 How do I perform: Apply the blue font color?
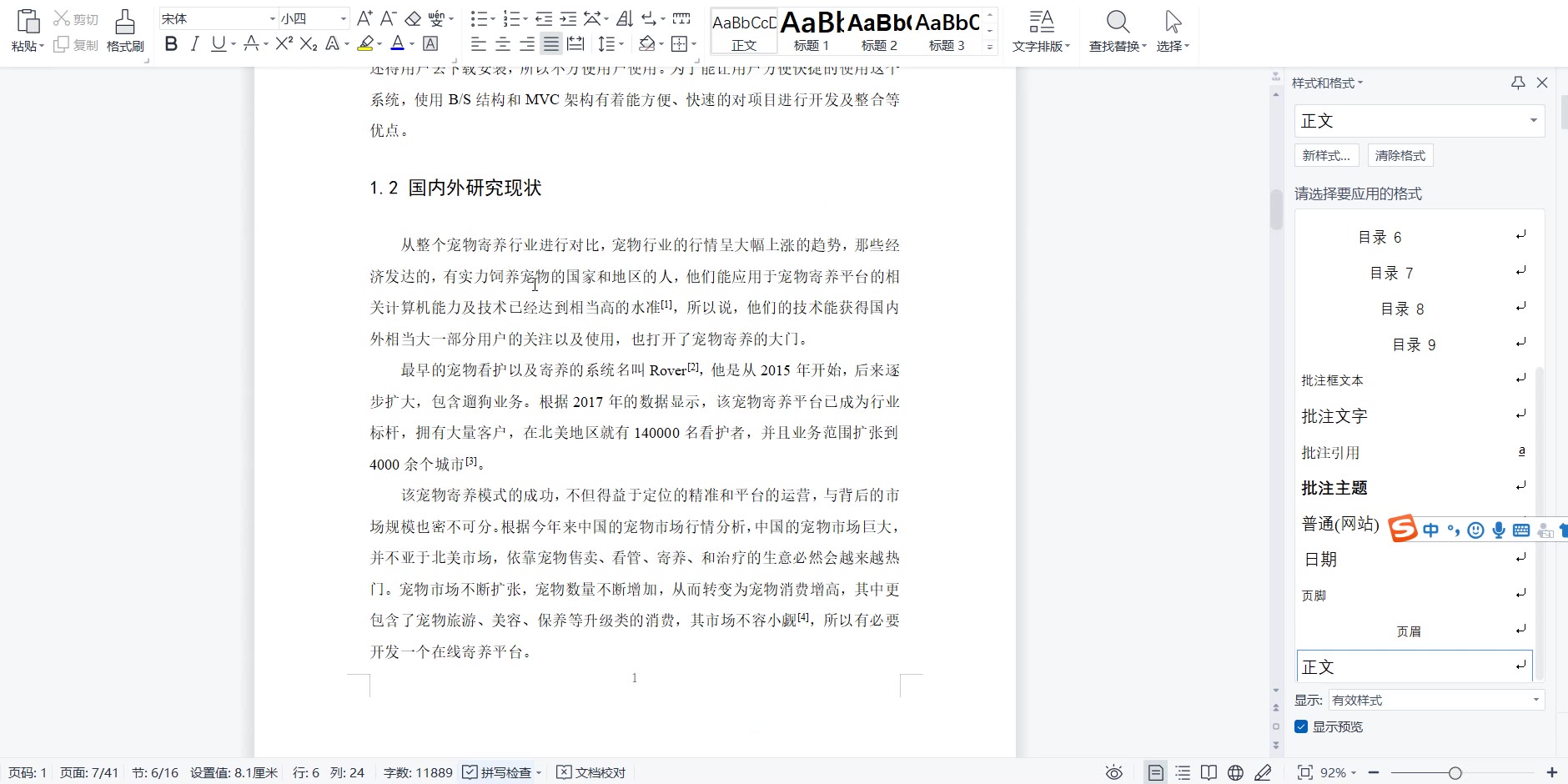pos(398,43)
